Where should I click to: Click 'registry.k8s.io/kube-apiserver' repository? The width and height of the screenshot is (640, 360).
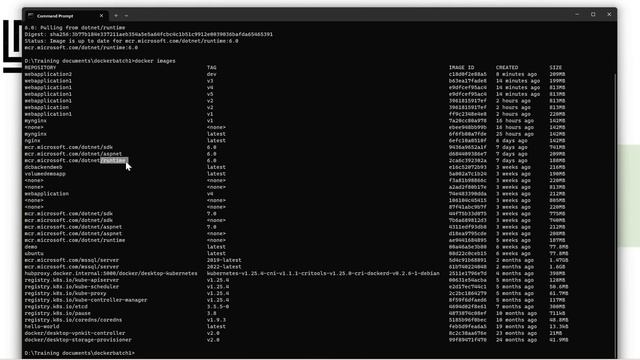point(72,280)
